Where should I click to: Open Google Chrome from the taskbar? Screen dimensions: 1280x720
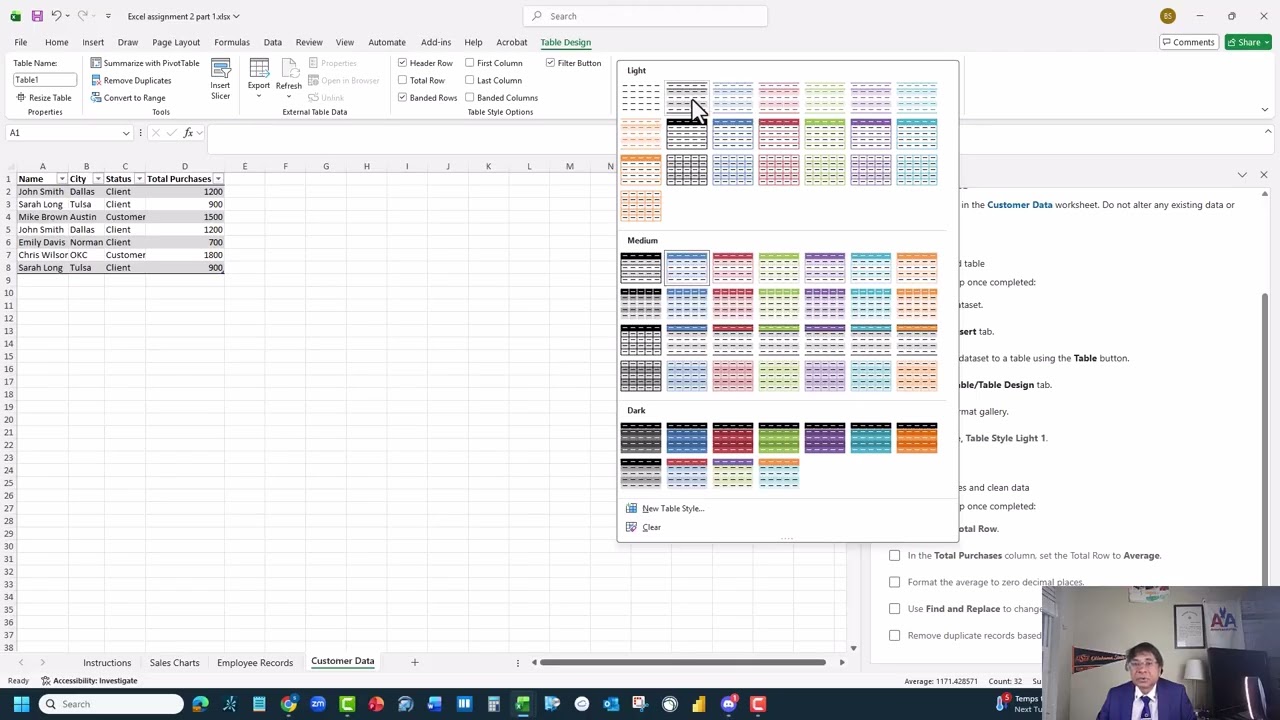coord(288,704)
